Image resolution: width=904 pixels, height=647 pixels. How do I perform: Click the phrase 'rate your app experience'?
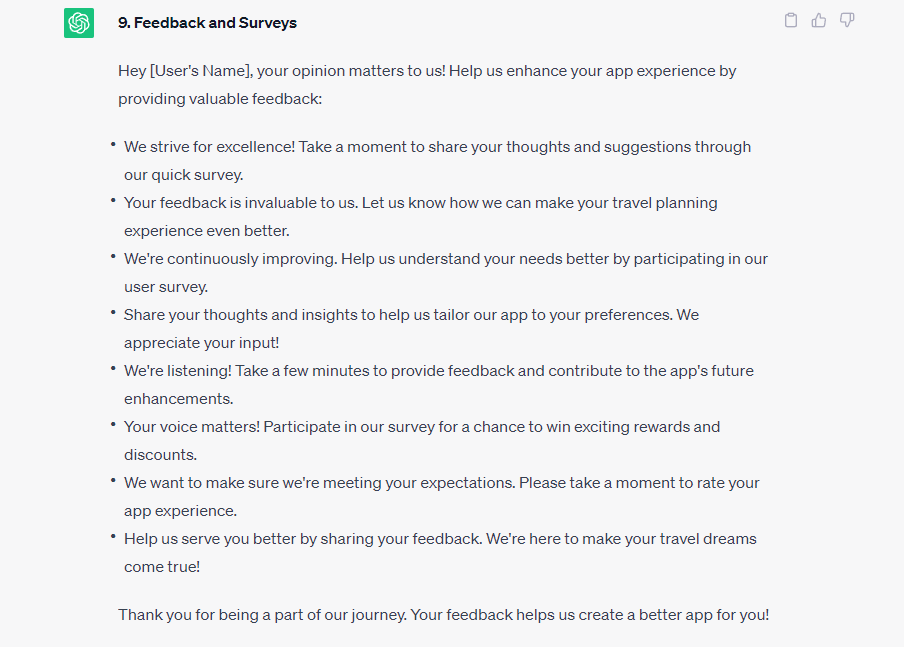442,496
